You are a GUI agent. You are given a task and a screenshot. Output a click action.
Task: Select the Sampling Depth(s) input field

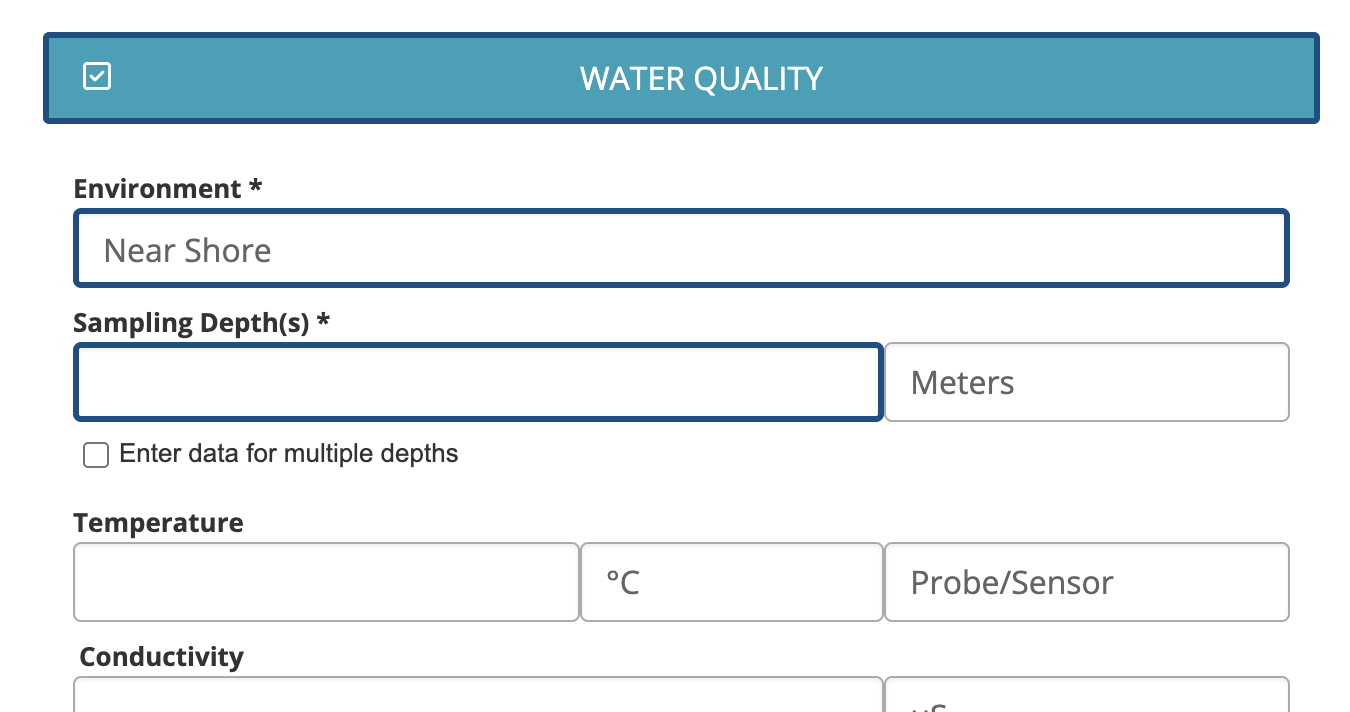tap(477, 382)
